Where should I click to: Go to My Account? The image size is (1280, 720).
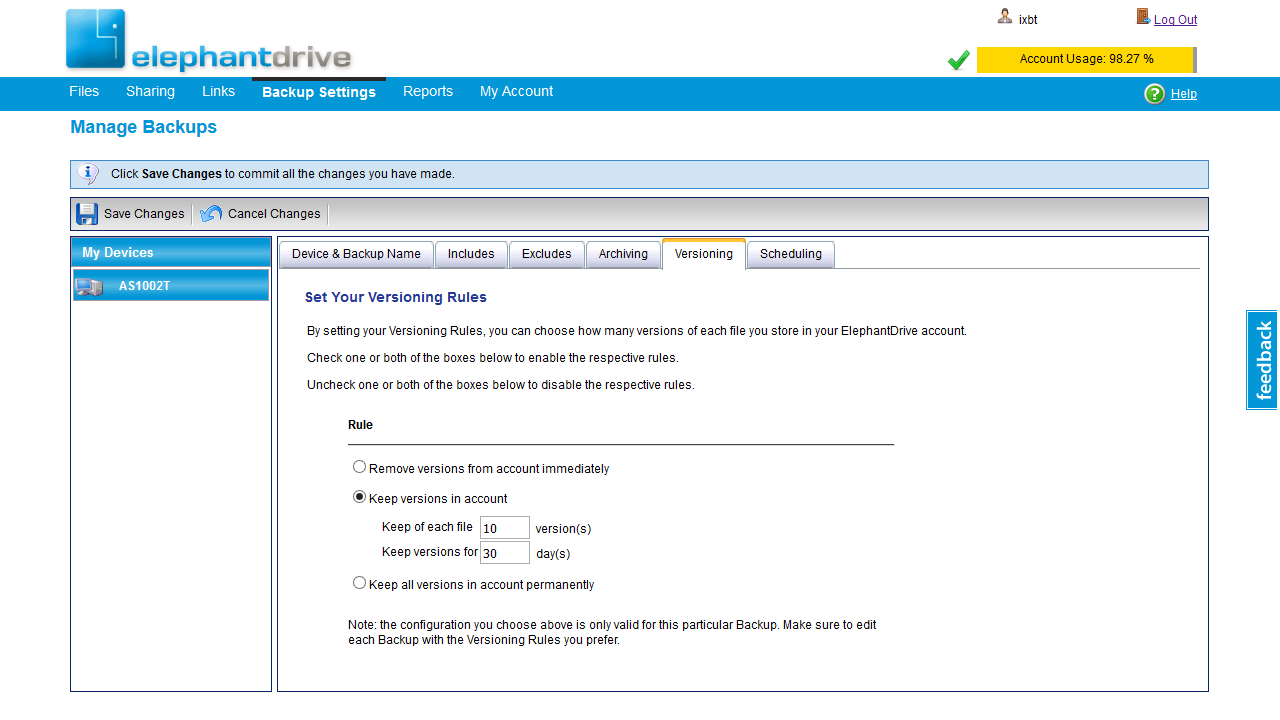click(x=516, y=91)
